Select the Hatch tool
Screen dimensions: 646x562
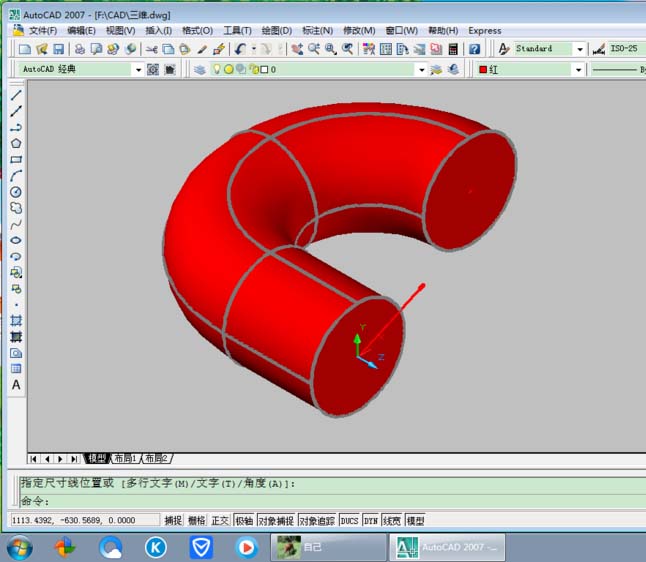tap(16, 321)
